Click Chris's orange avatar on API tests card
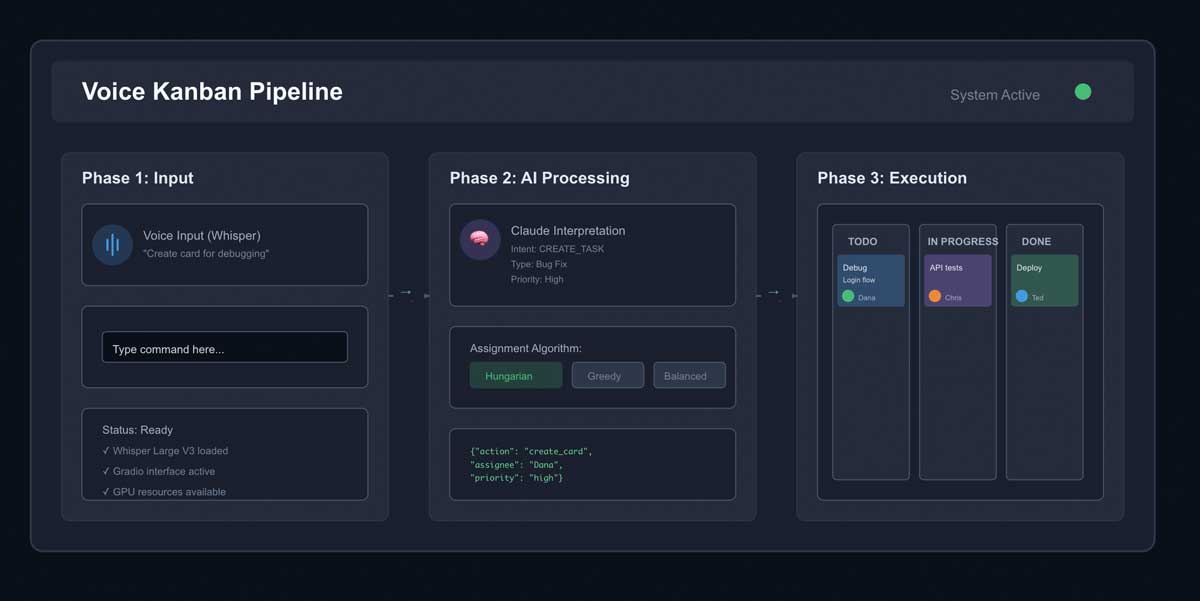Screen dimensions: 1200x601 point(933,297)
